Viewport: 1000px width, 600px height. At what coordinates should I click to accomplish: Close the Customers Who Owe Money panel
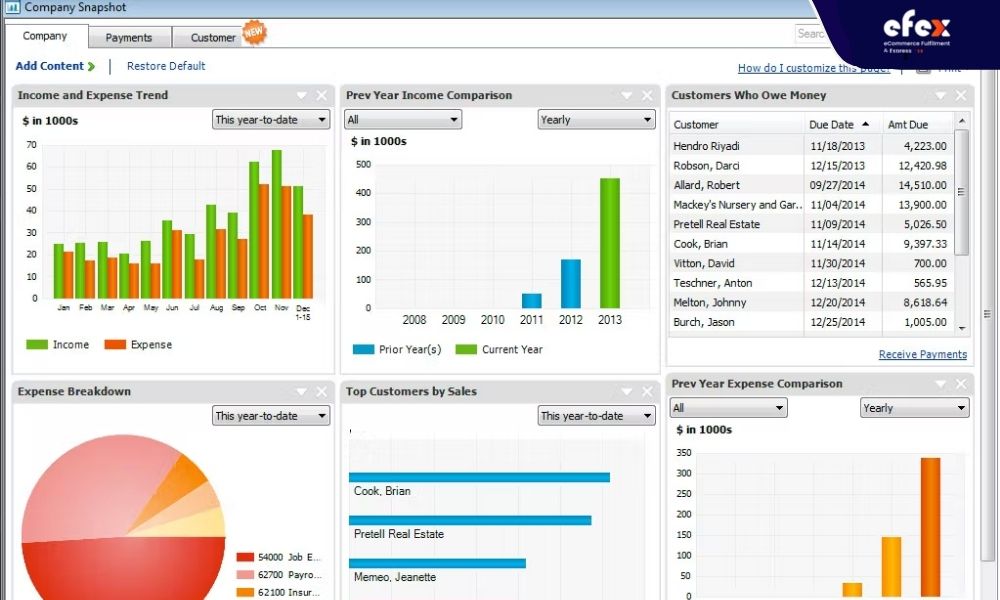click(961, 96)
